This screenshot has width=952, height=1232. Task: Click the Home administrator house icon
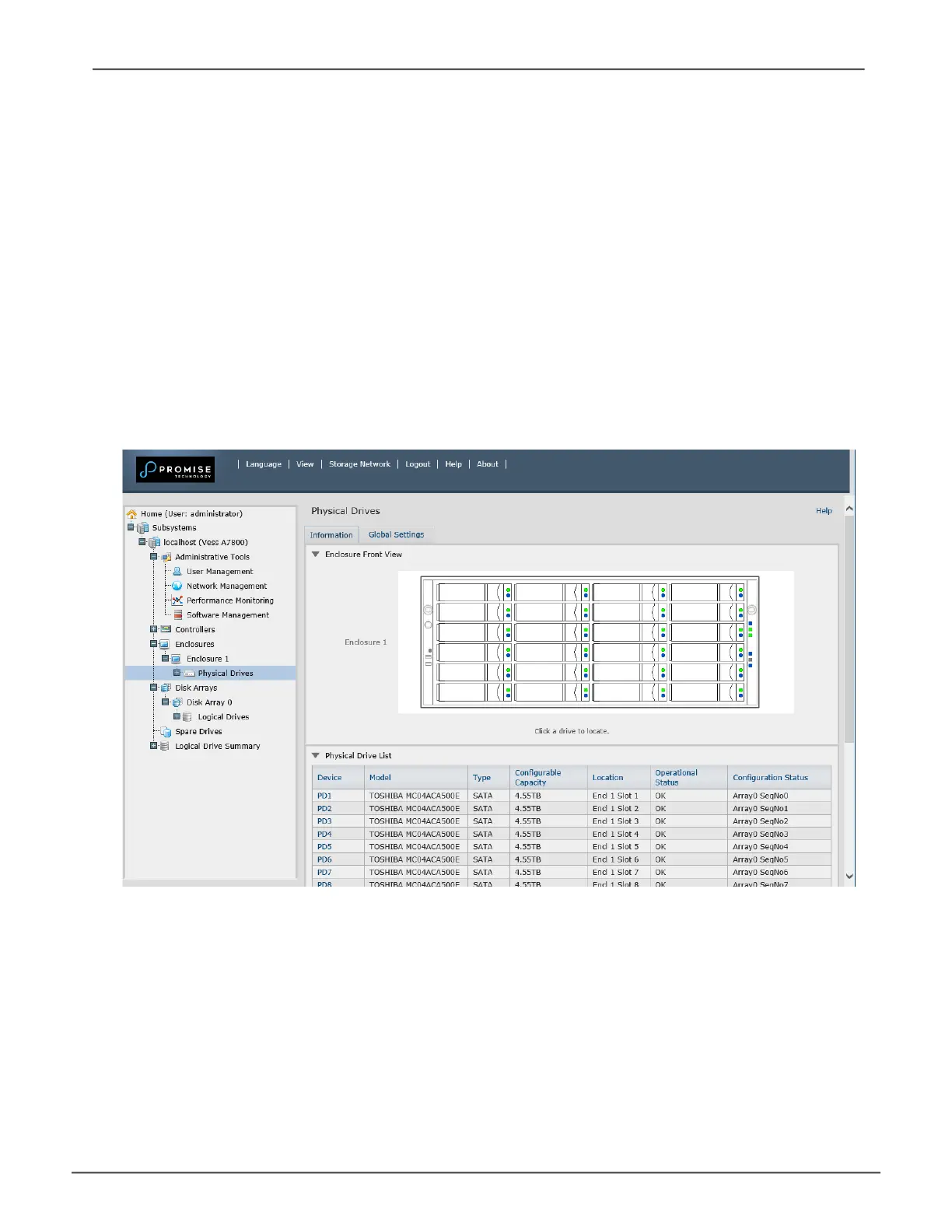coord(131,514)
